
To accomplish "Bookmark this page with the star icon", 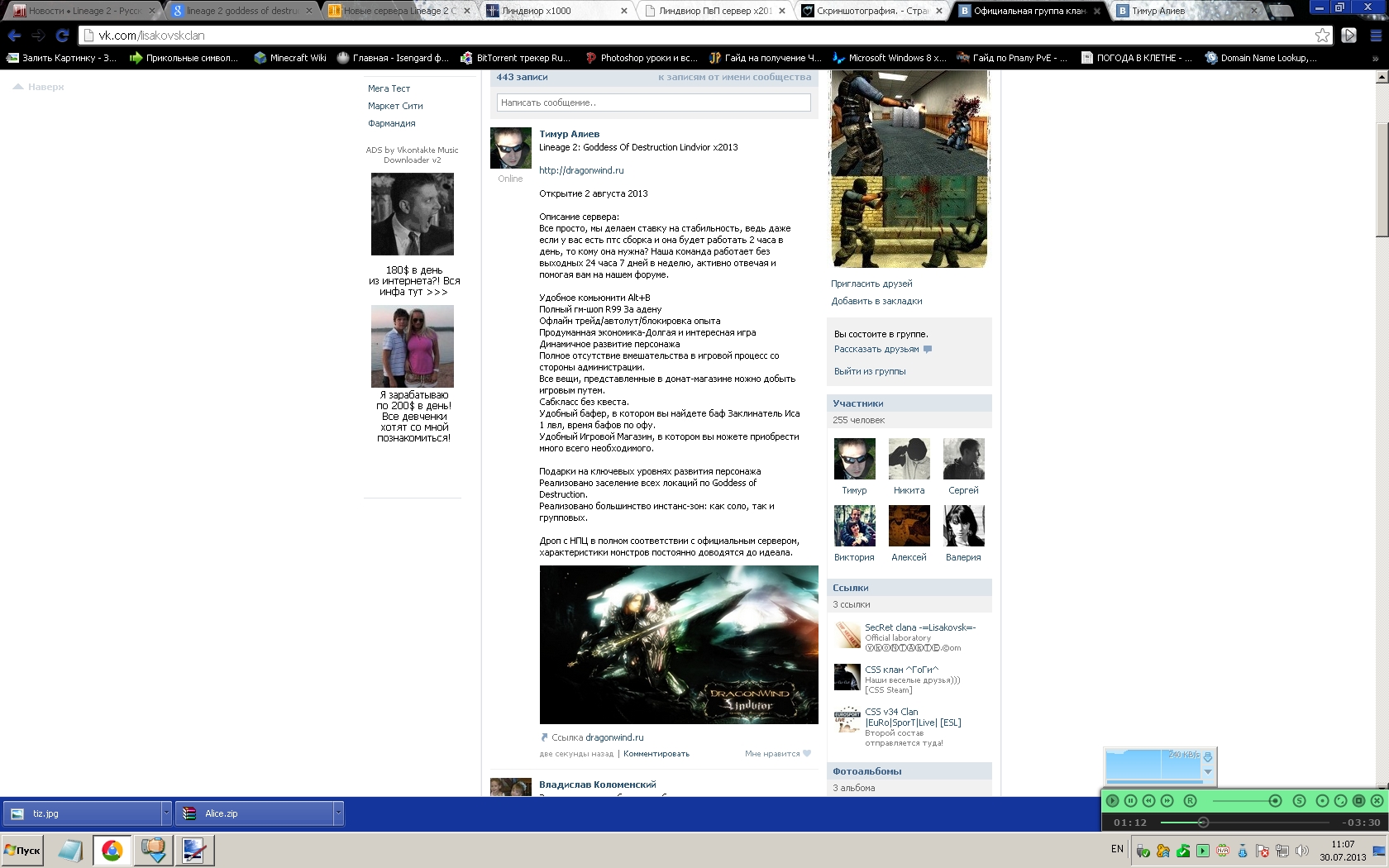I will (x=1323, y=36).
